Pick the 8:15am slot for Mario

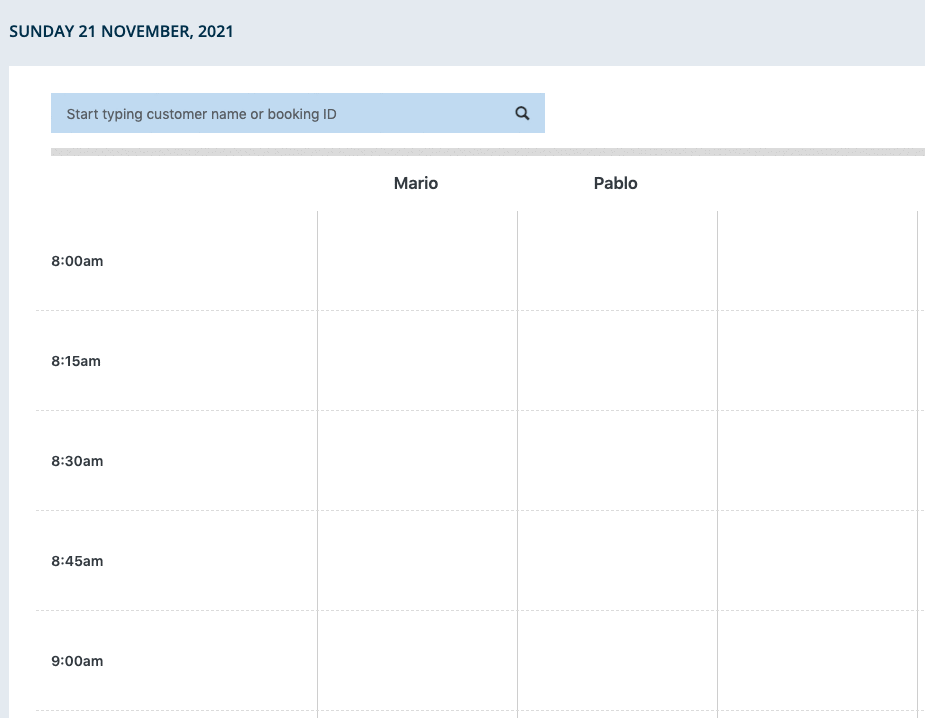tap(417, 361)
